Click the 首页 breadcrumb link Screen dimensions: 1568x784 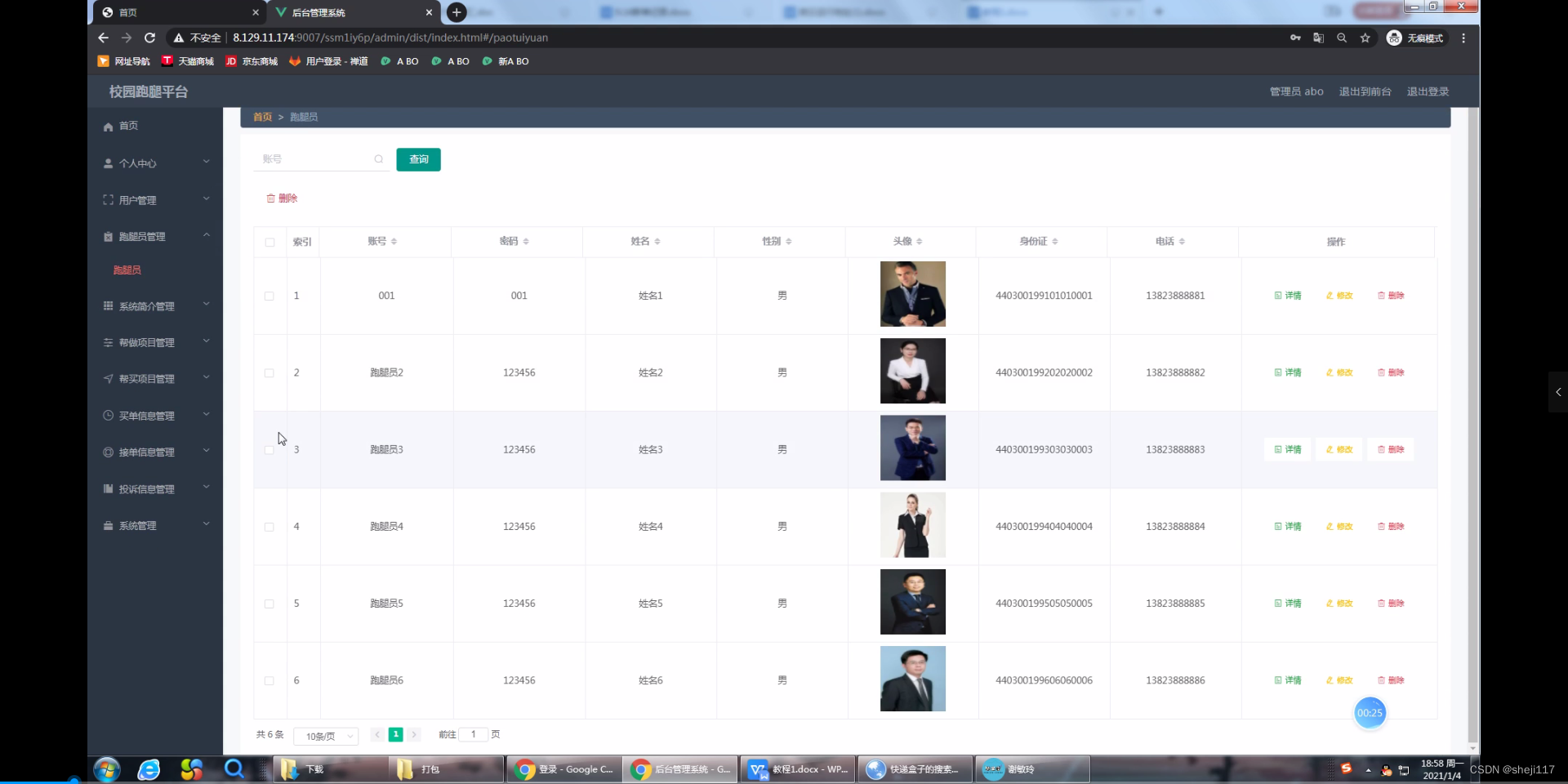click(x=262, y=117)
